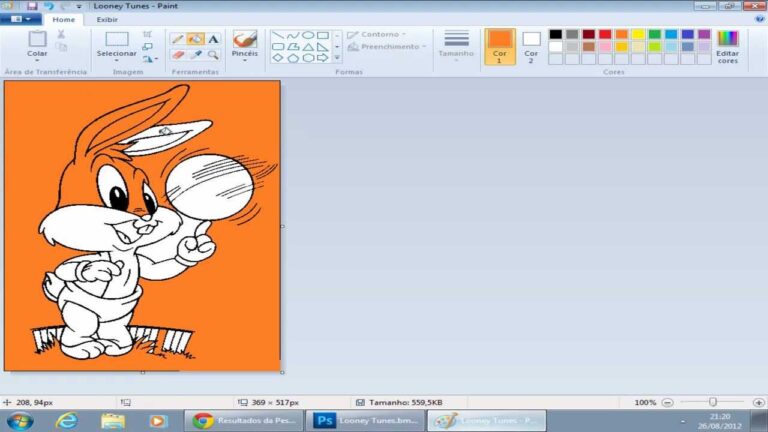Open the Tamanho size dropdown
The image size is (768, 432).
[x=456, y=47]
